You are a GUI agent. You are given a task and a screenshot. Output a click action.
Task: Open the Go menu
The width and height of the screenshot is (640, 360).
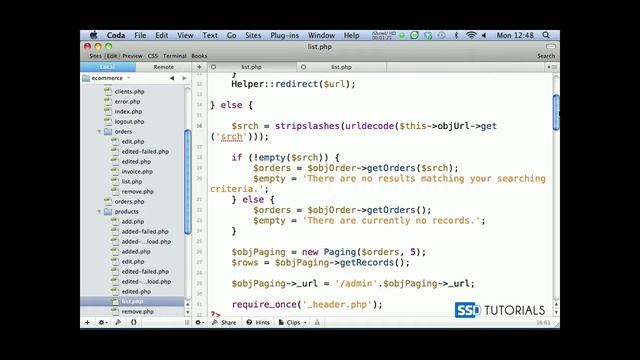coord(231,36)
